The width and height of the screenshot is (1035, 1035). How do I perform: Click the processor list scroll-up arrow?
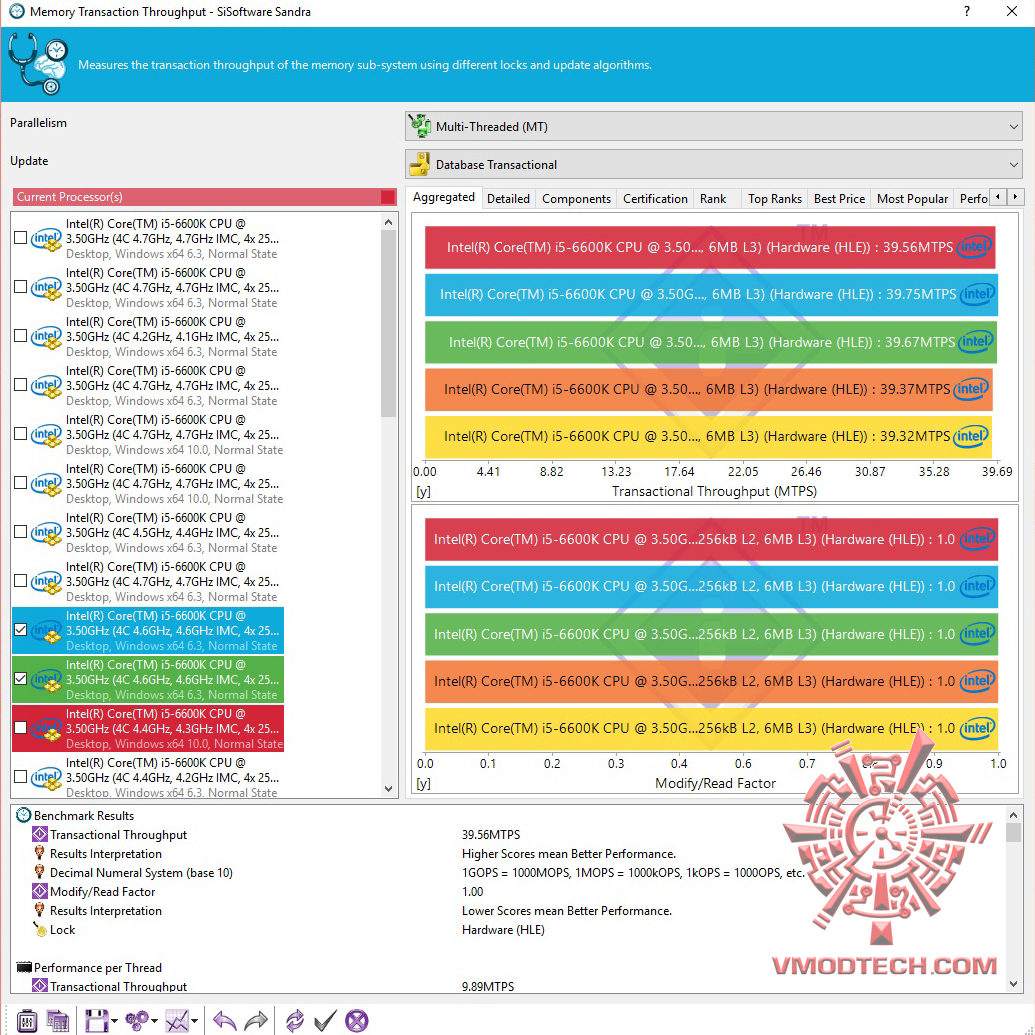(388, 222)
